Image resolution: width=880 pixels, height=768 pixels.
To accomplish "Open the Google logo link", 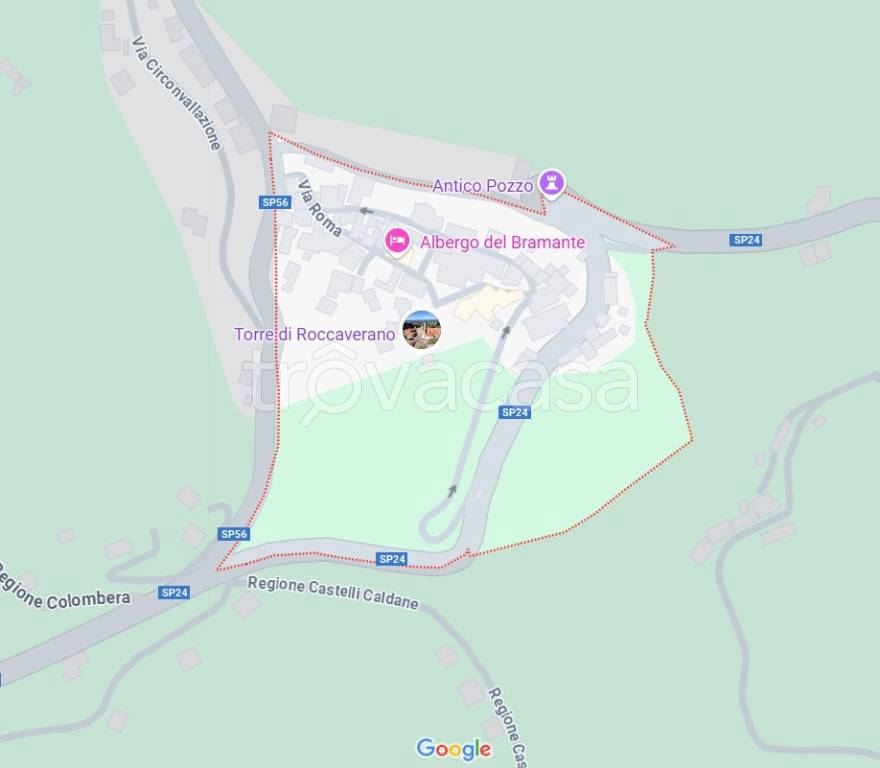I will click(453, 749).
